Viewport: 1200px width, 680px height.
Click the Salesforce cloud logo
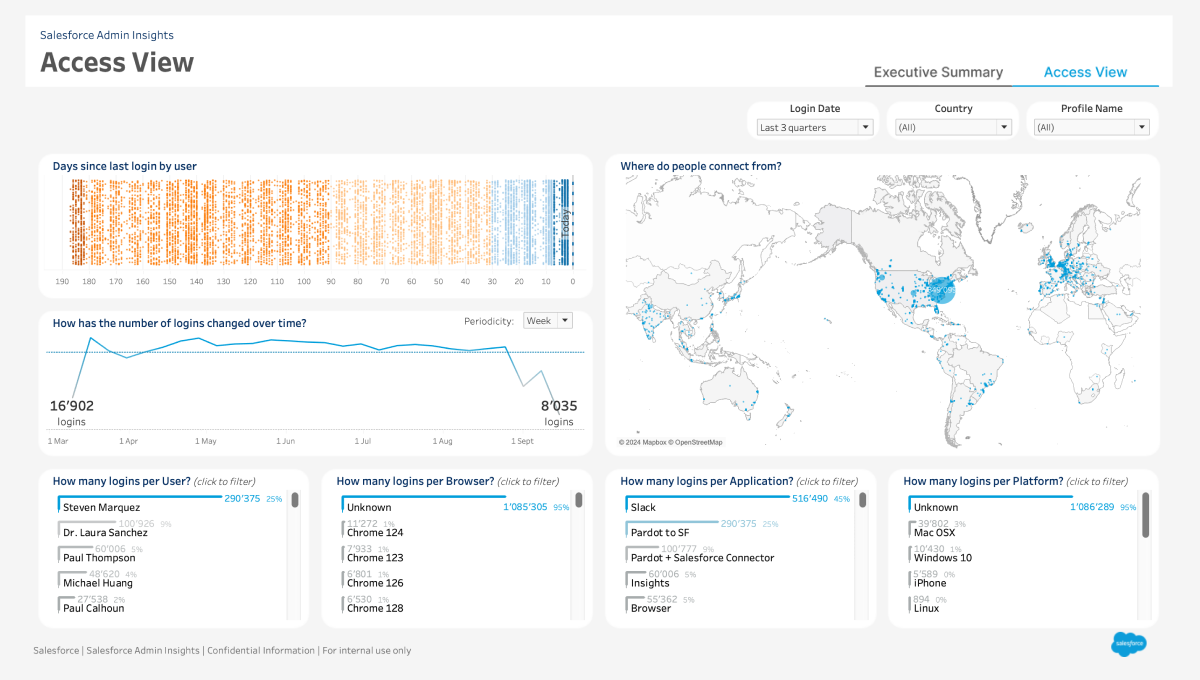(x=1128, y=645)
